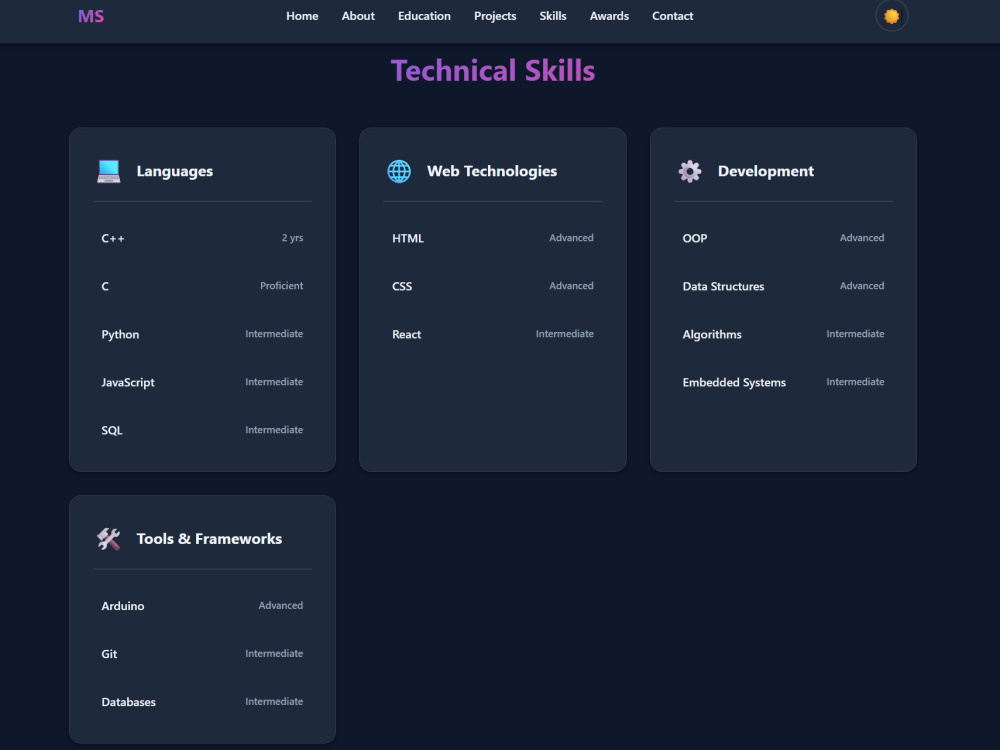Screen dimensions: 1000x750
Task: Click the Arduino skill entry
Action: tap(202, 606)
